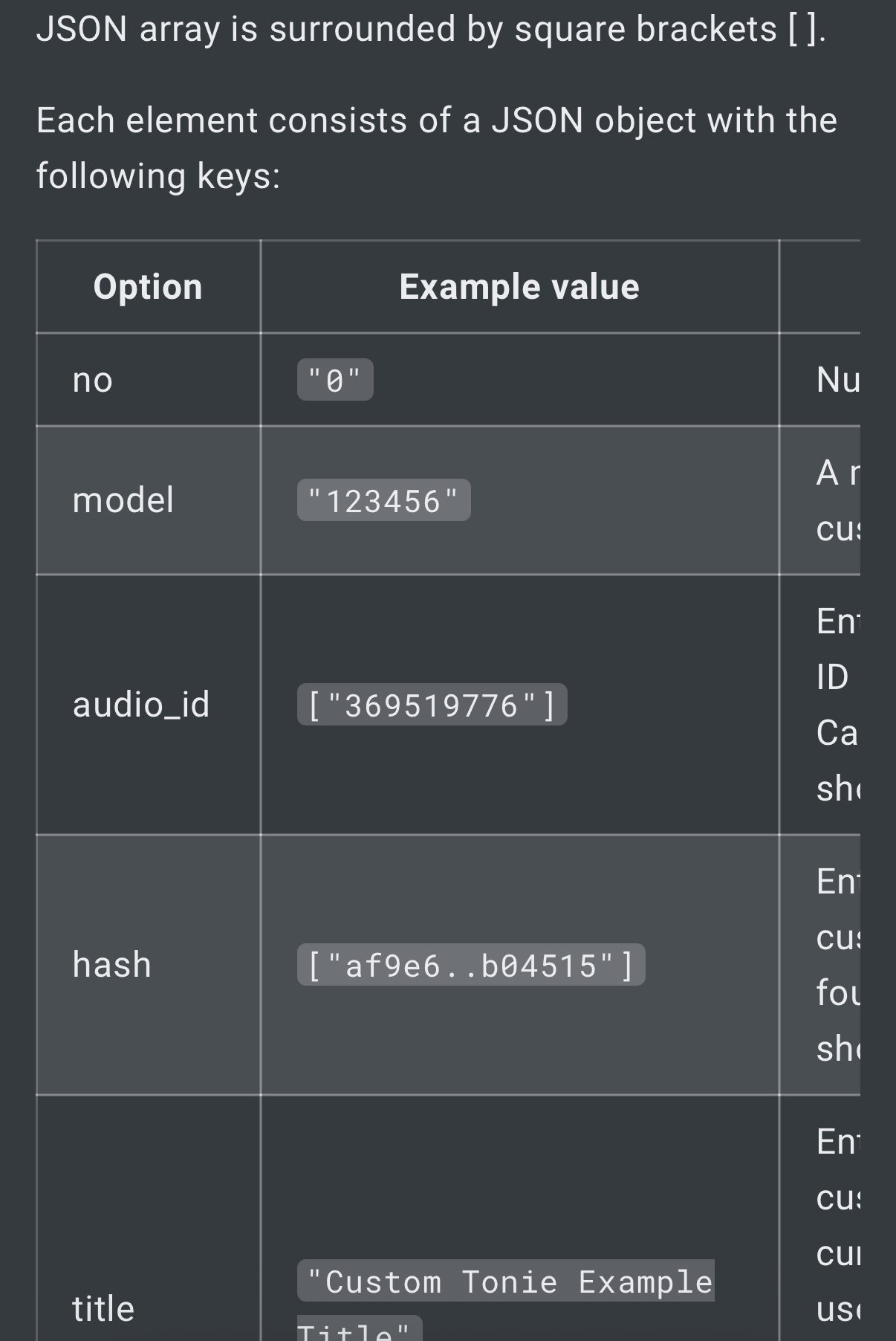Click the "123456" example code value

[383, 500]
